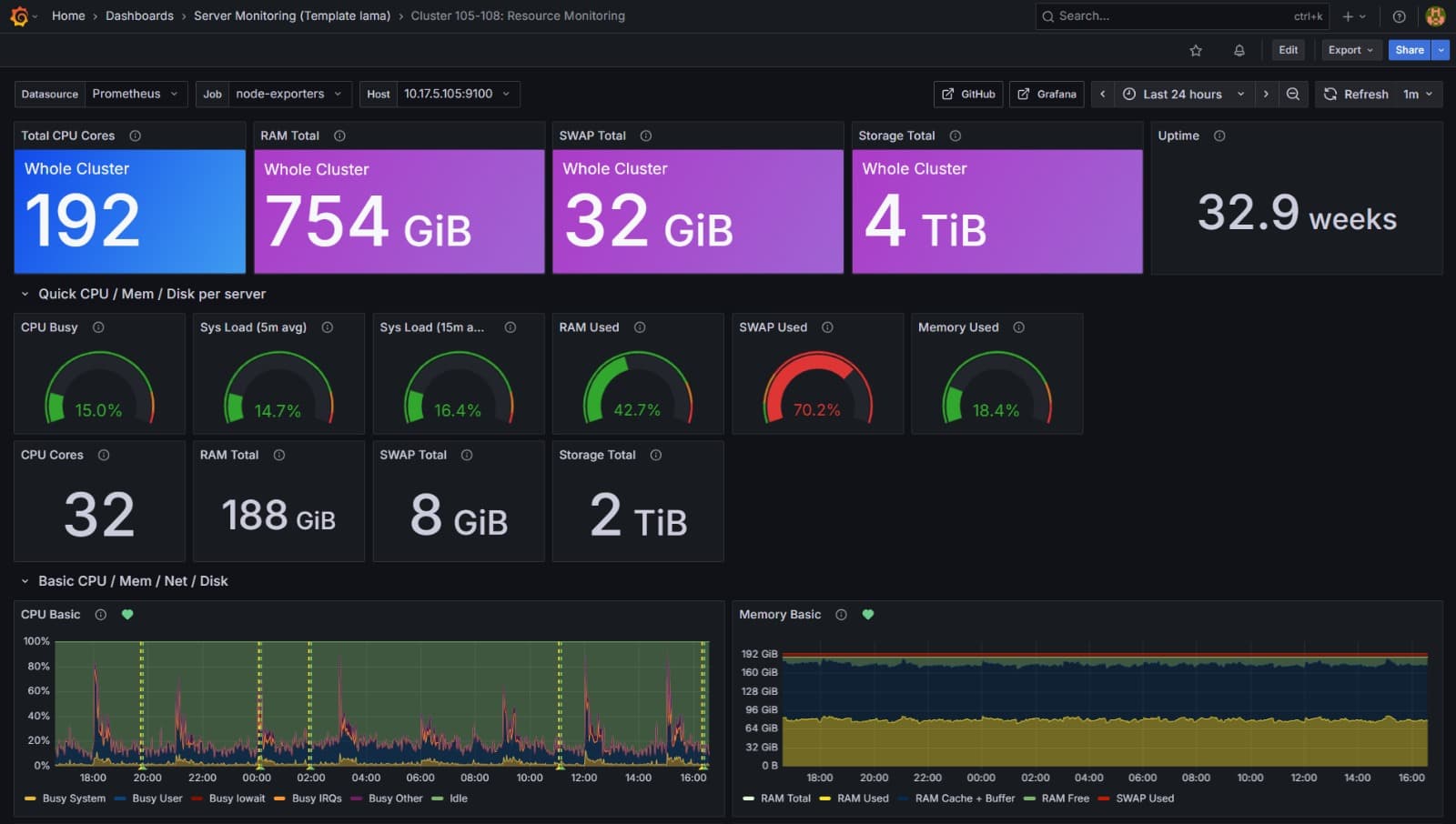Shift time range forward with right arrow
The width and height of the screenshot is (1456, 824).
coord(1265,94)
